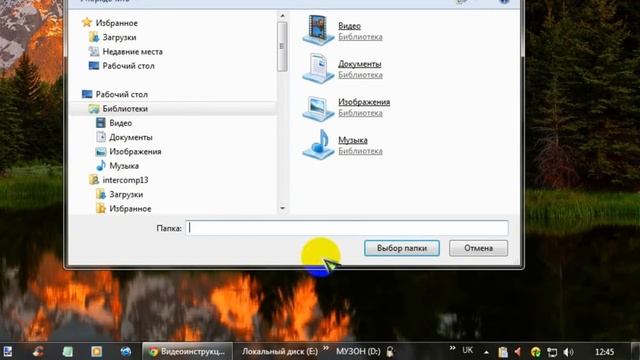640x360 pixels.
Task: Click the music note icon beside Музыка in tree
Action: [x=100, y=165]
